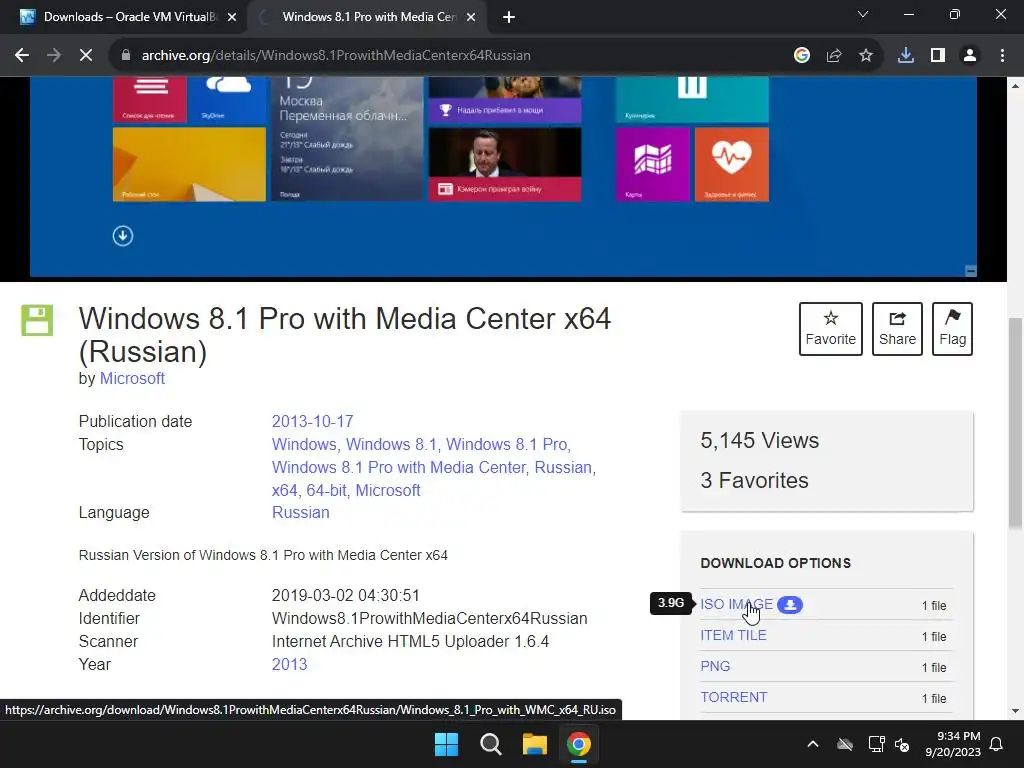Click the 3 Favorites text
This screenshot has width=1024, height=768.
(754, 481)
